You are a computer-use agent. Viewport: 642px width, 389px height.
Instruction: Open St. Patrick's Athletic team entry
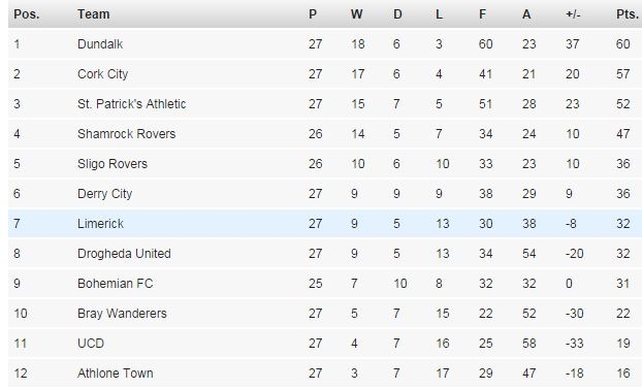tap(131, 104)
